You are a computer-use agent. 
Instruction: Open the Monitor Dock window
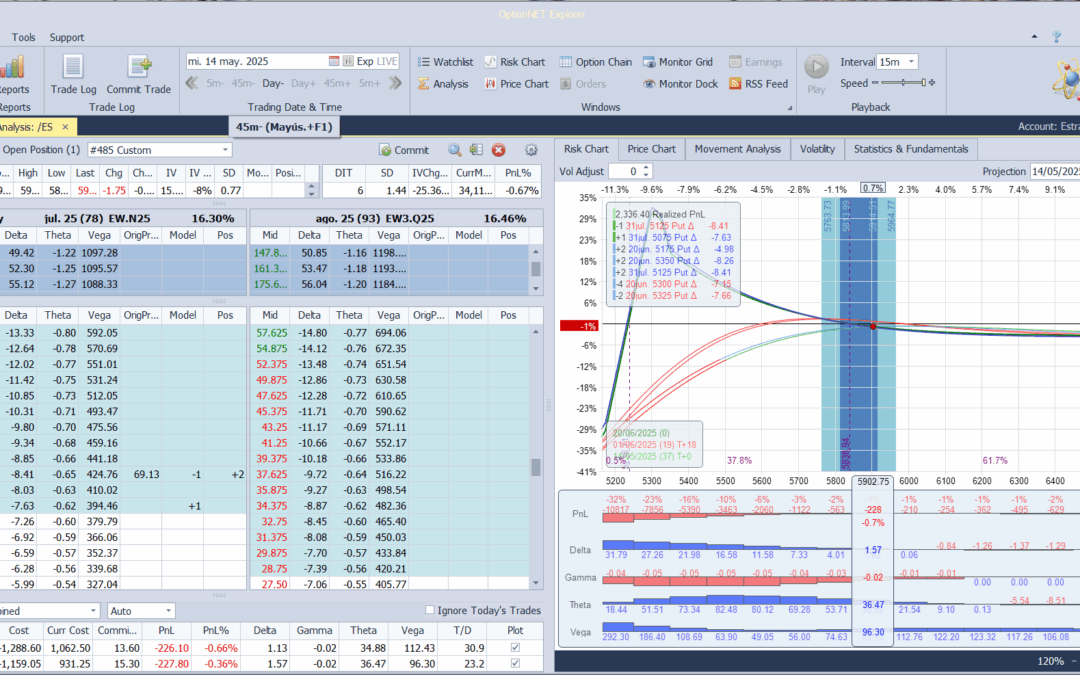tap(681, 84)
